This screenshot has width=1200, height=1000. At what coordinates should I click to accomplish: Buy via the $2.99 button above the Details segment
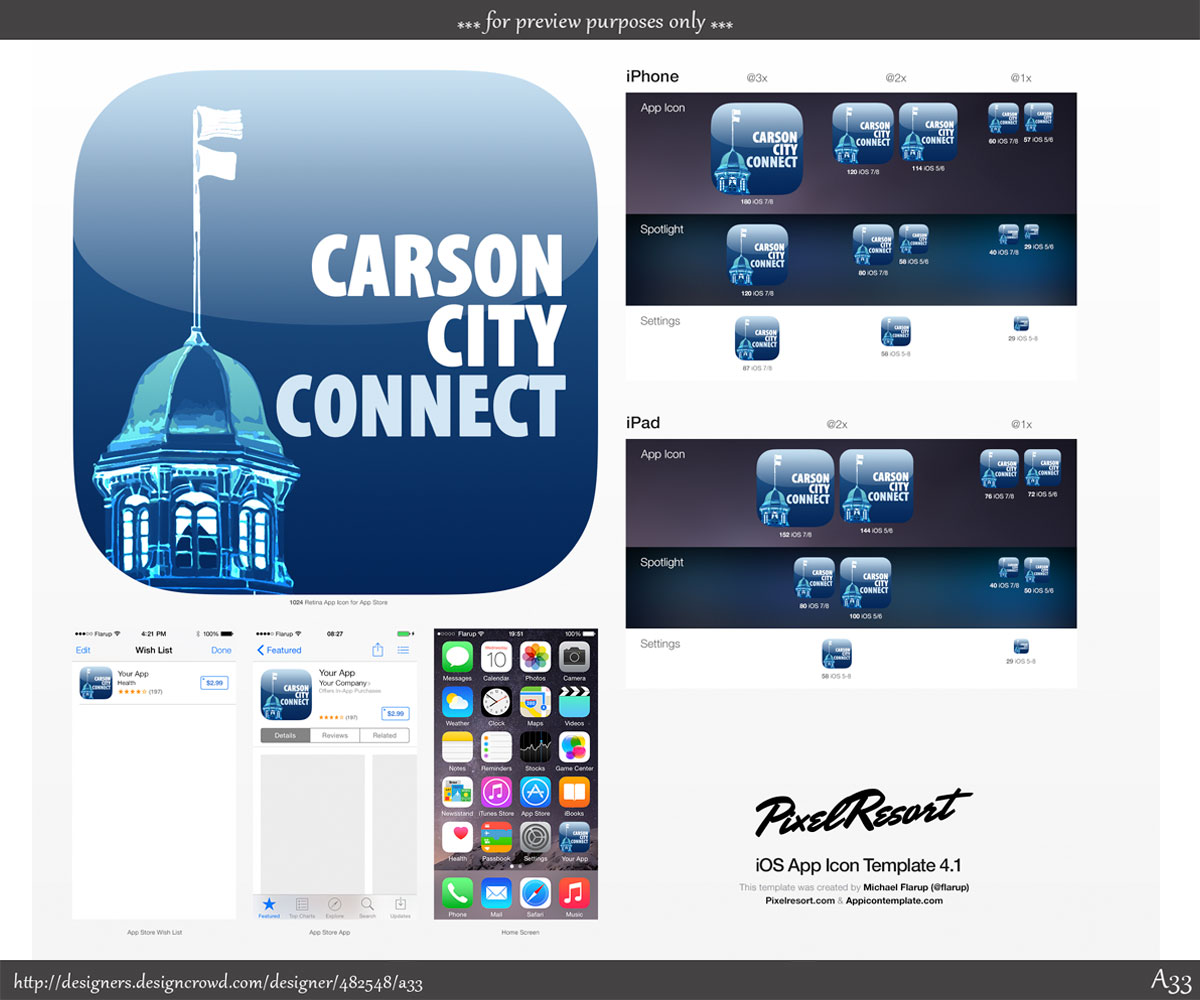(x=396, y=713)
